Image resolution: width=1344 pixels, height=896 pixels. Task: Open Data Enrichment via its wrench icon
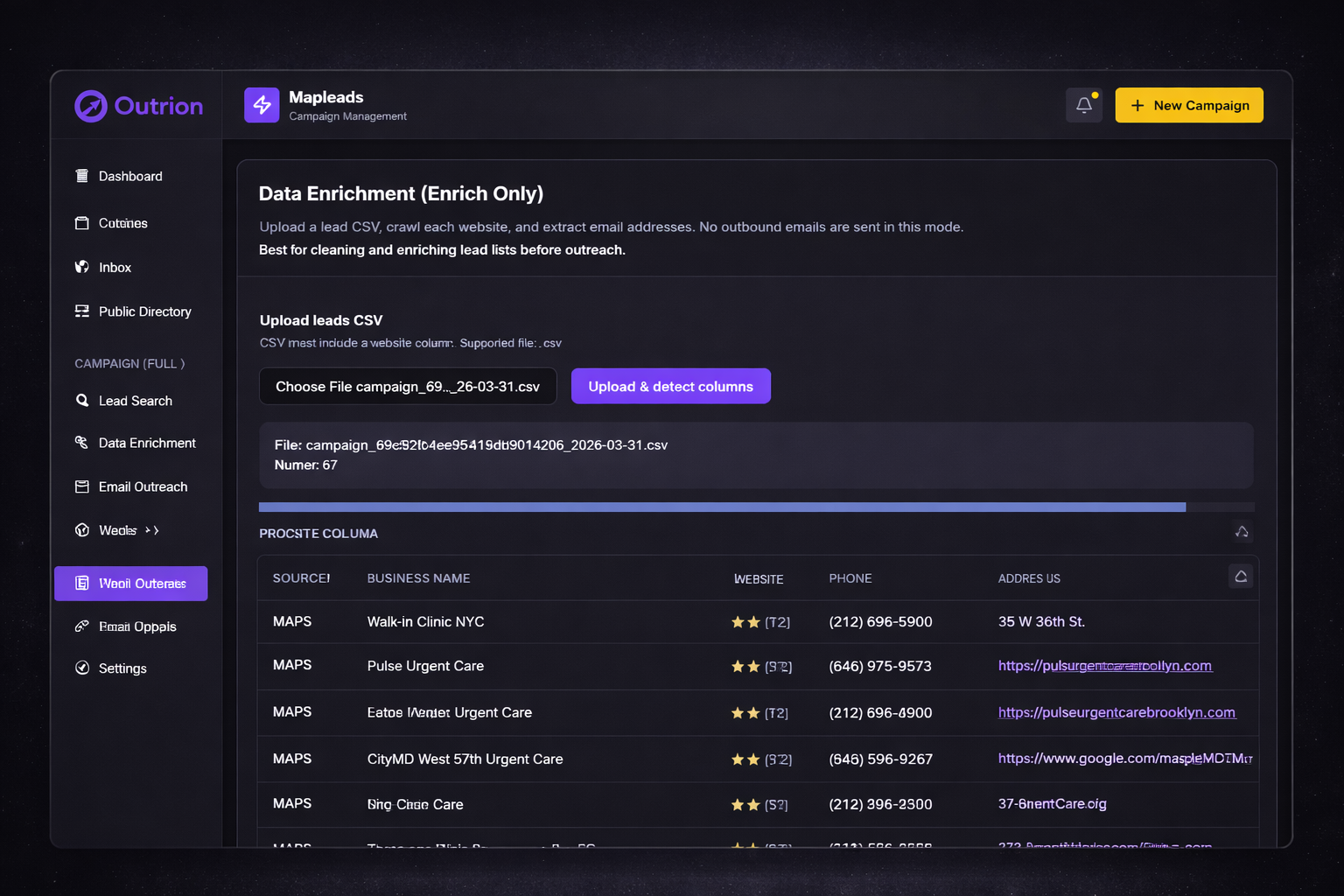[x=81, y=443]
